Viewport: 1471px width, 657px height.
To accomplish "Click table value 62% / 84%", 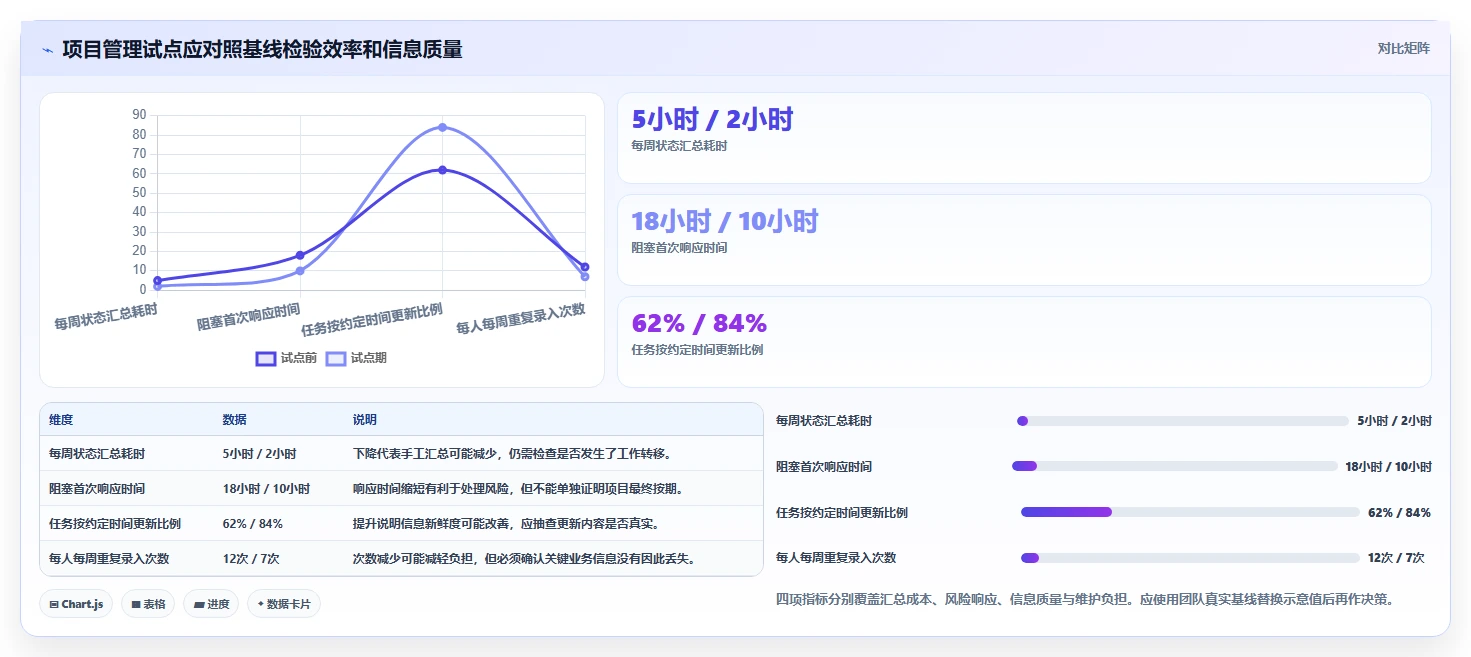I will coord(253,523).
